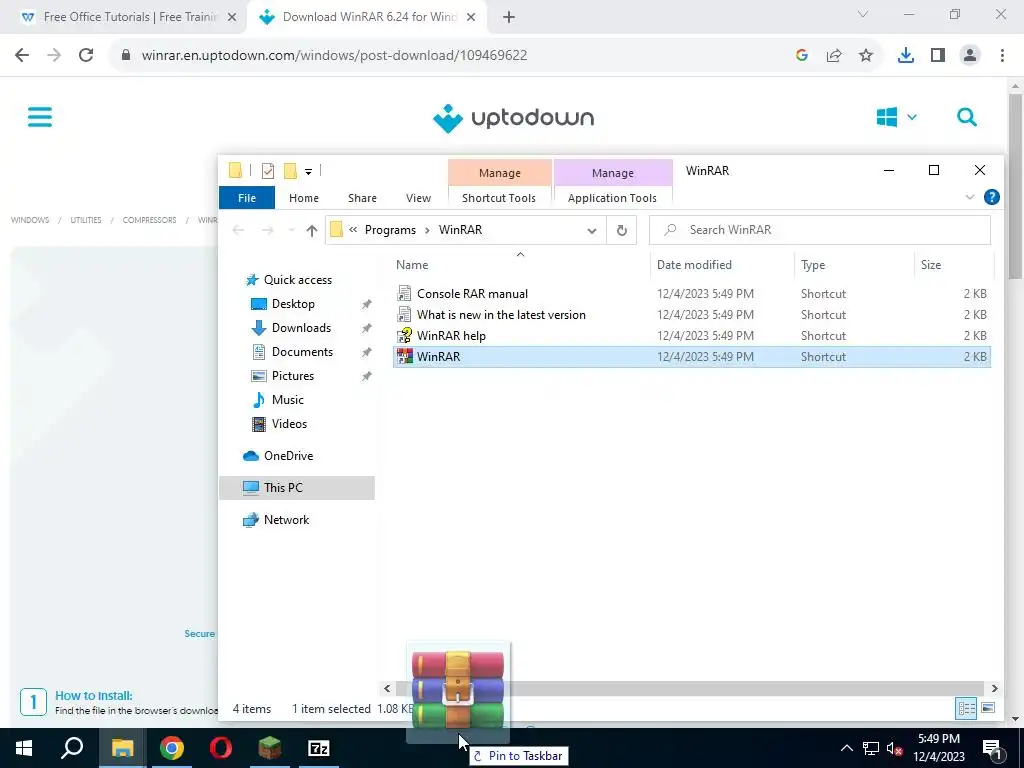Switch to large icons view icon

988,709
